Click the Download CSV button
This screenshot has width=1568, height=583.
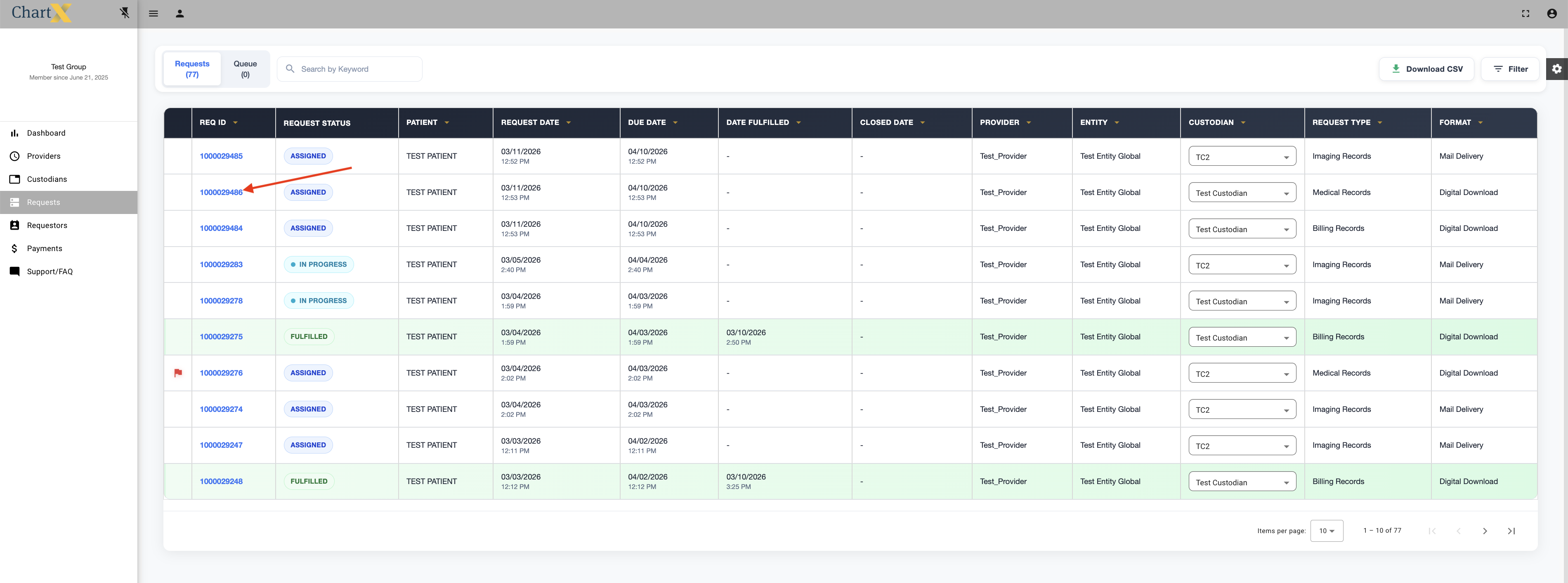point(1426,69)
